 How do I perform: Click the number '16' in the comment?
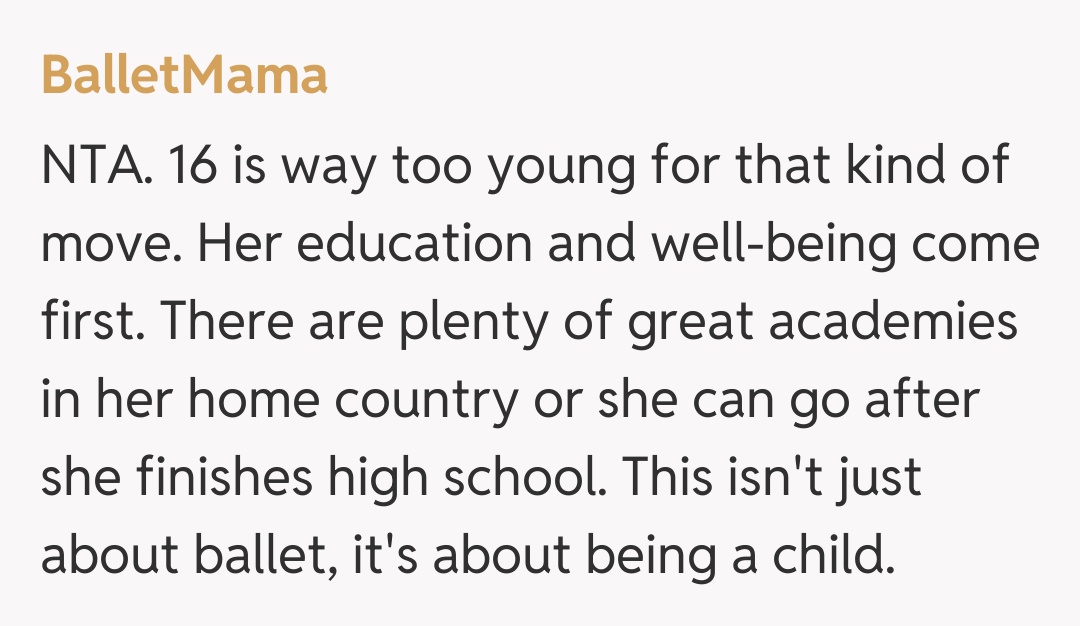coord(188,167)
